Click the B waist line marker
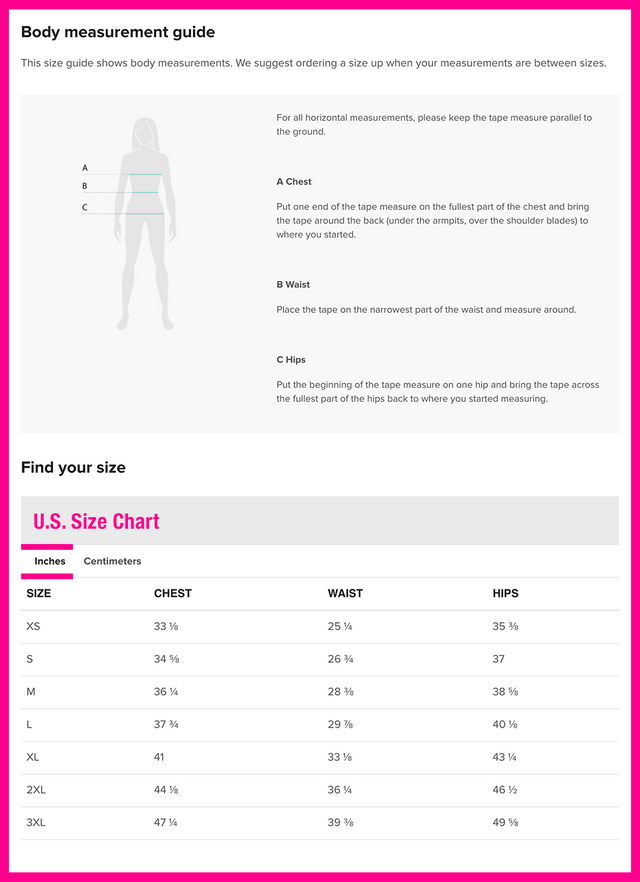 (85, 186)
